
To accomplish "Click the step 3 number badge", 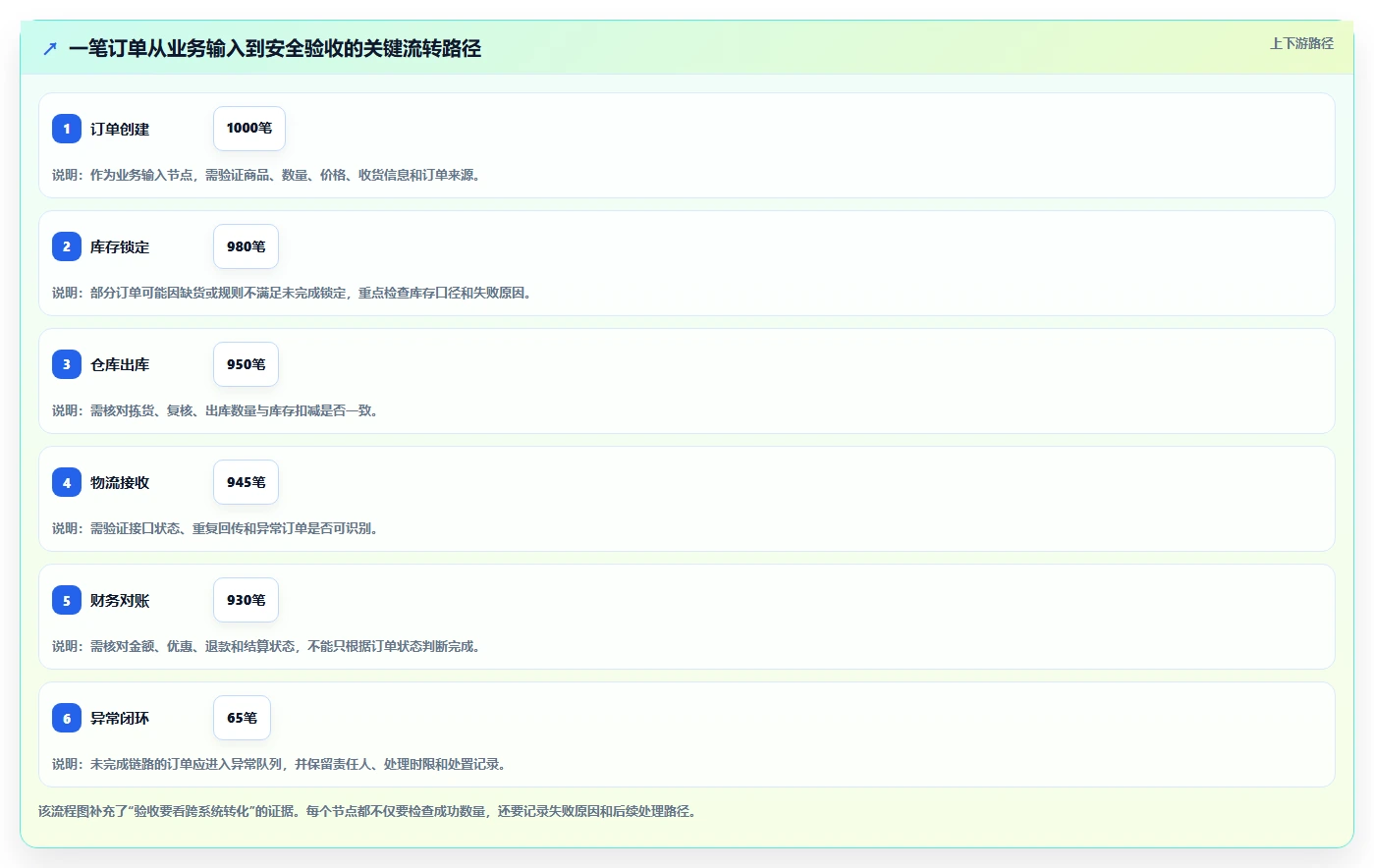I will (67, 364).
